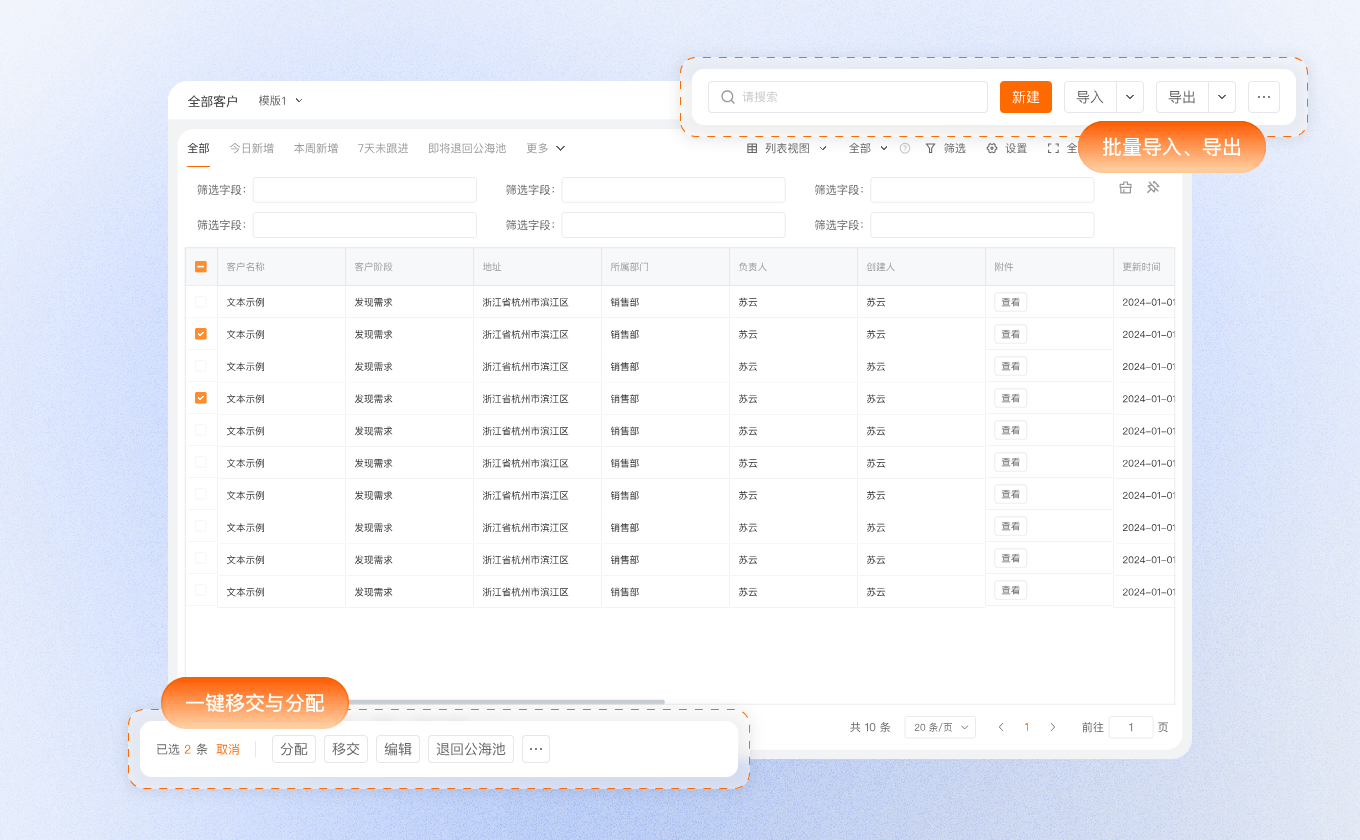Uncheck the upper checked row checkbox
Screen dimensions: 1360x840
click(201, 334)
